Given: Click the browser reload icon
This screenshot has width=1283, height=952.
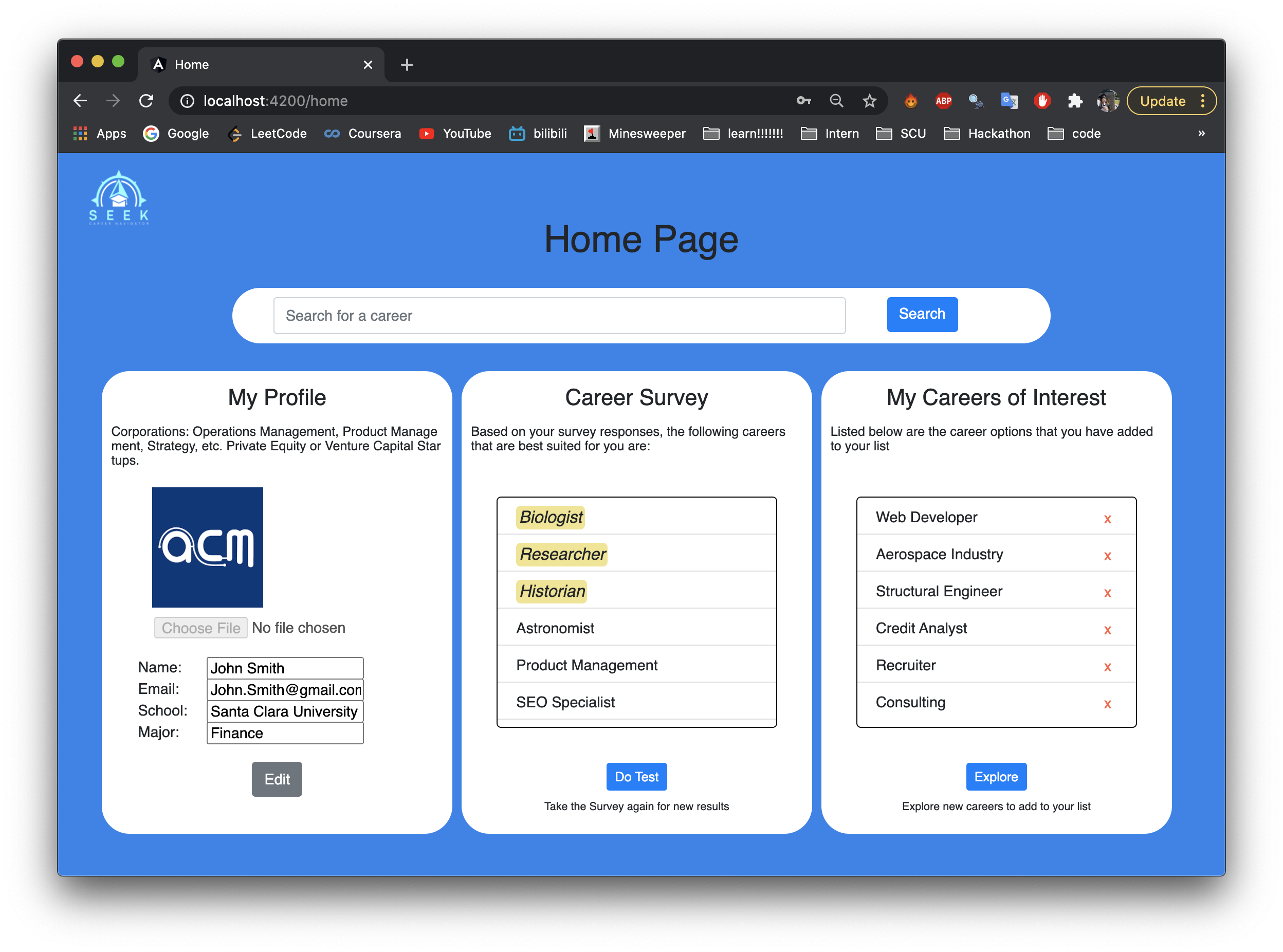Looking at the screenshot, I should coord(146,101).
